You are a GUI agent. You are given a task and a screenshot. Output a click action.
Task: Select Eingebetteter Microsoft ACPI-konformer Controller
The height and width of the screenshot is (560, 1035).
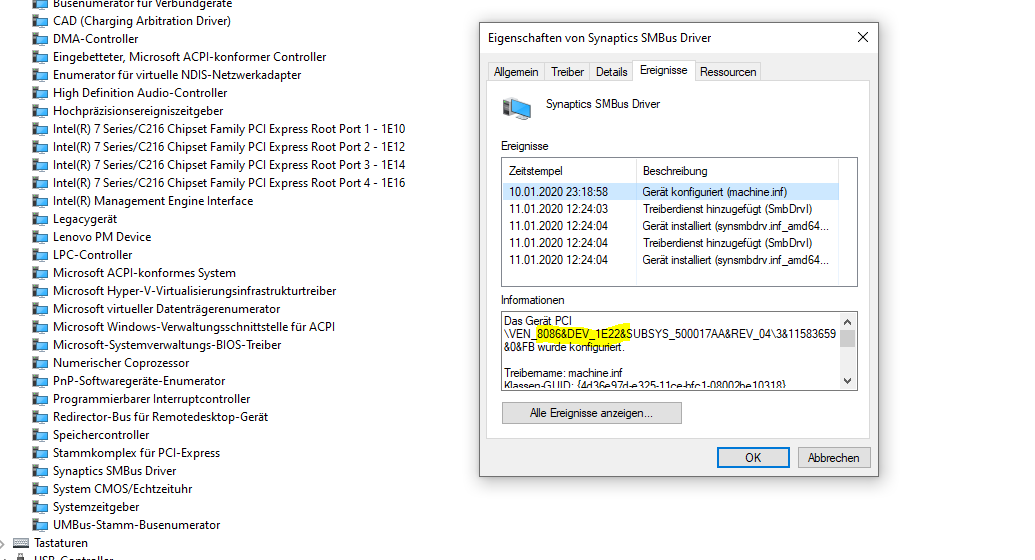coord(189,57)
